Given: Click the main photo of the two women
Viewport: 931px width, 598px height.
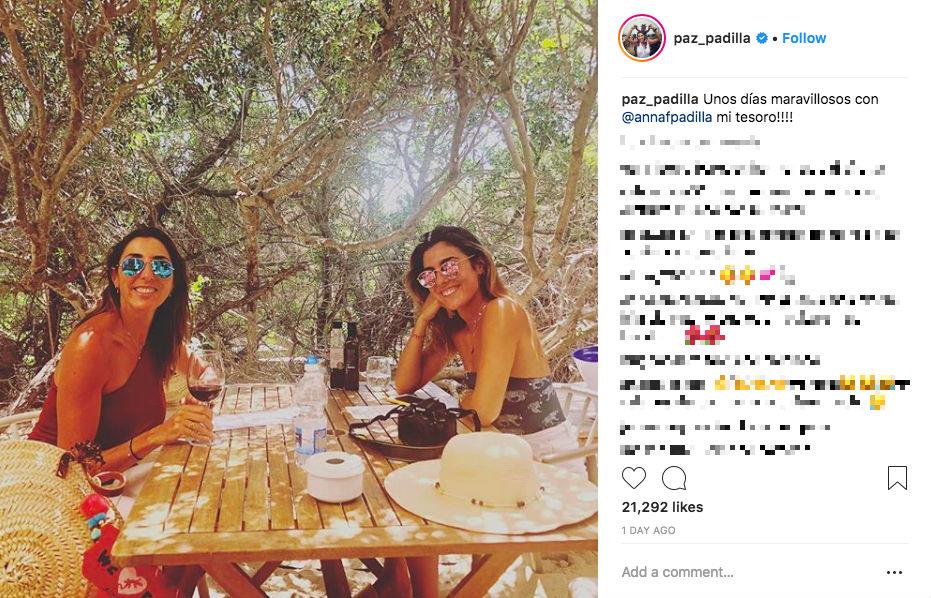Looking at the screenshot, I should [x=299, y=299].
